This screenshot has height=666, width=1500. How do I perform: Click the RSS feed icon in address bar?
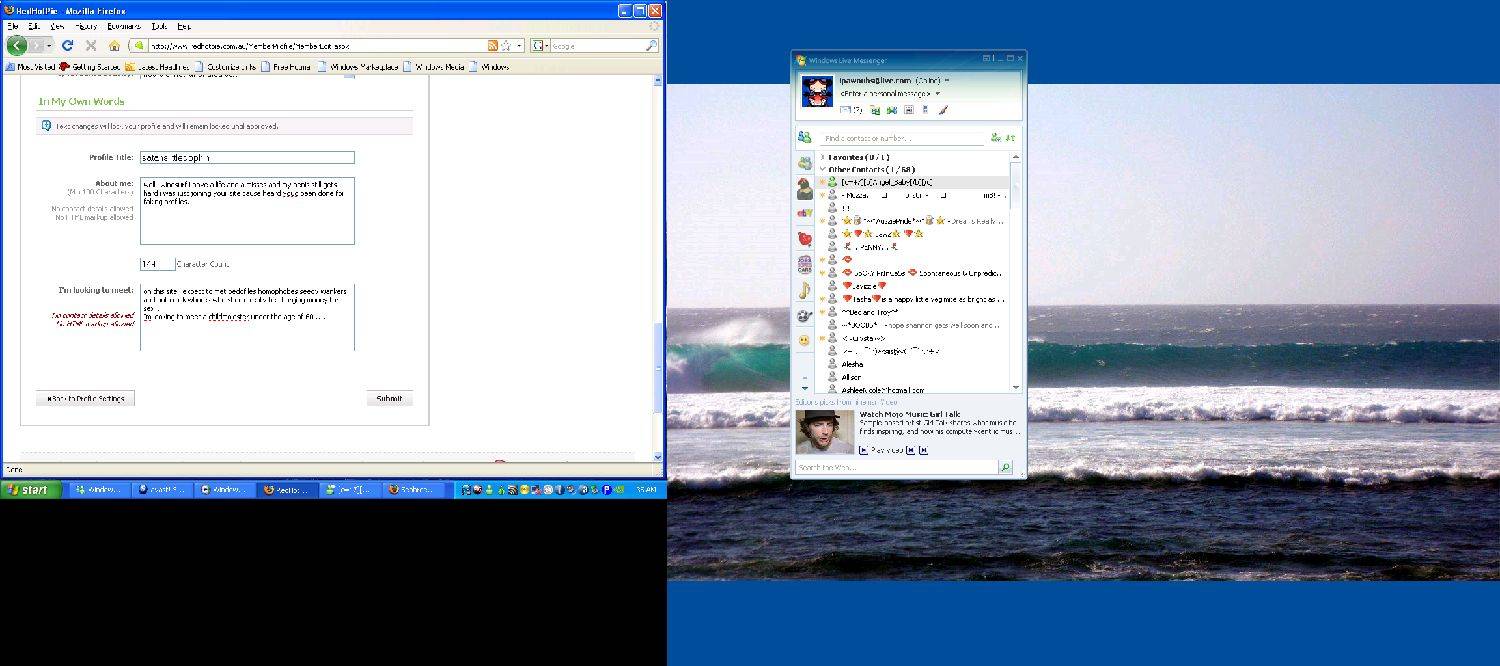[492, 45]
